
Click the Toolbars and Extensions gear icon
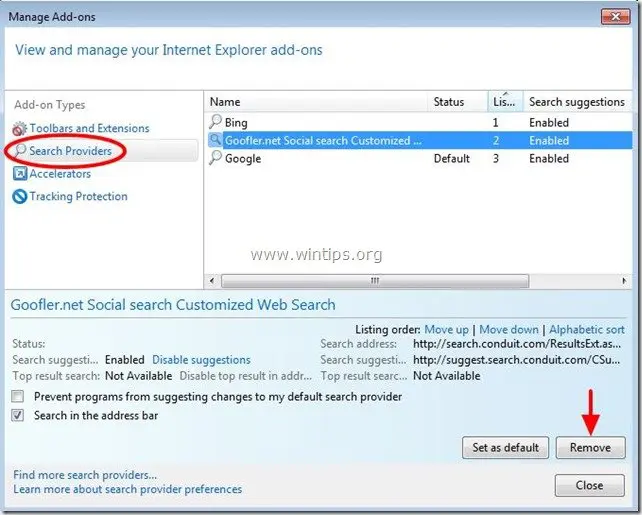[19, 129]
